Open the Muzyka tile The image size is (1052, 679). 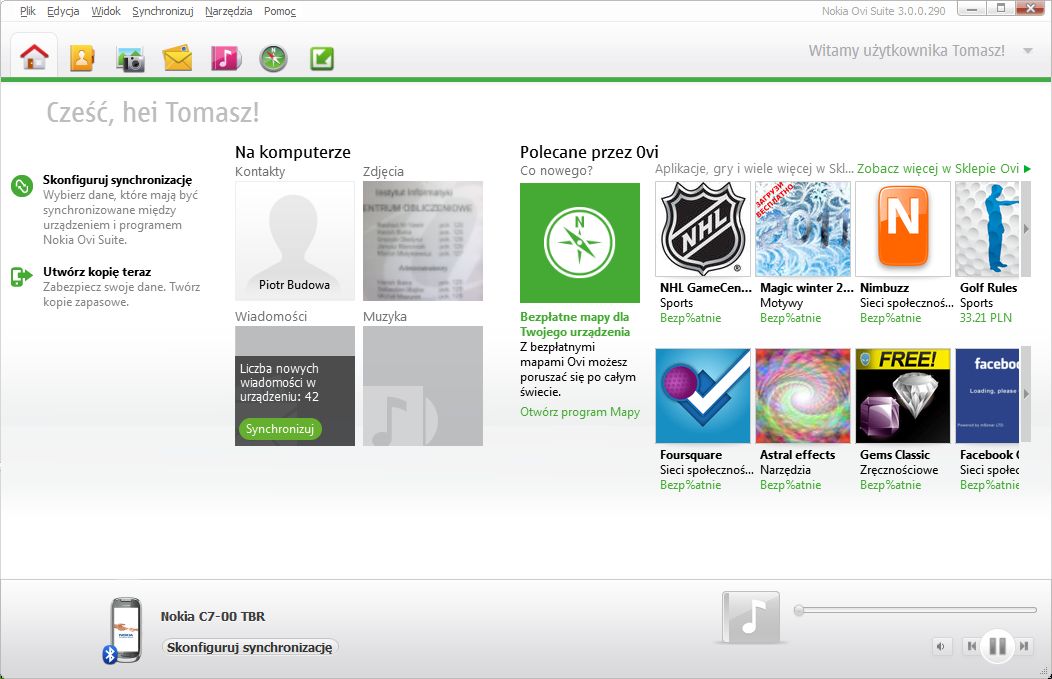pos(423,386)
